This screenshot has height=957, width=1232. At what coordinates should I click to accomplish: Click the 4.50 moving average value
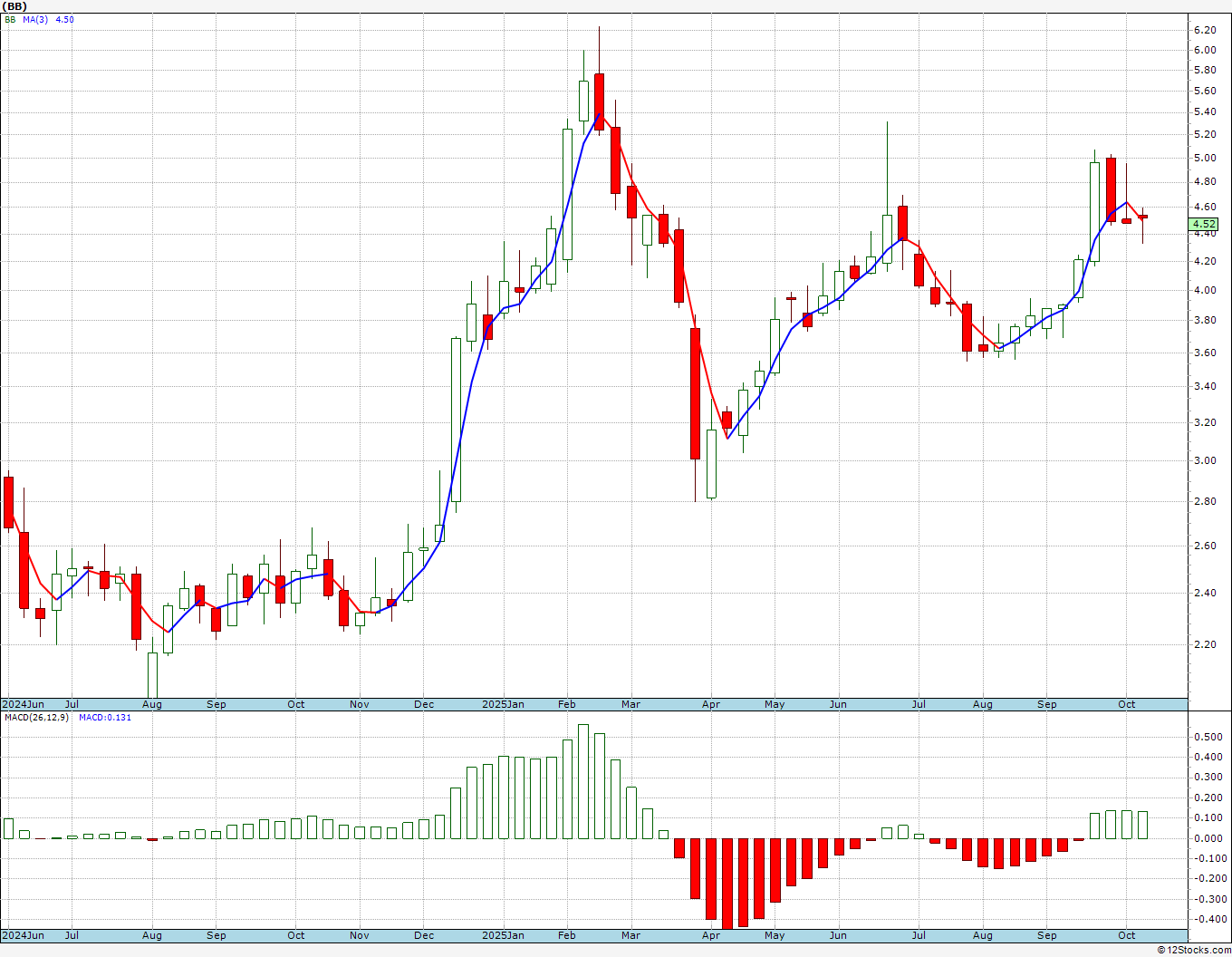click(65, 19)
